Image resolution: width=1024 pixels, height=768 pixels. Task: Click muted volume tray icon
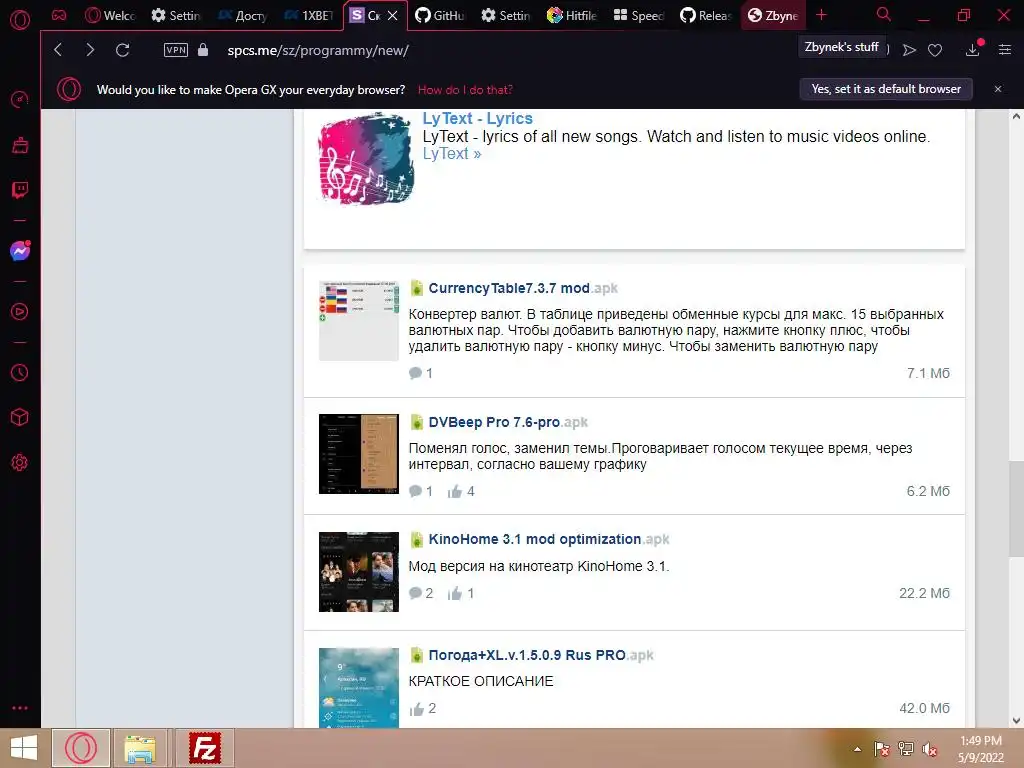[930, 749]
